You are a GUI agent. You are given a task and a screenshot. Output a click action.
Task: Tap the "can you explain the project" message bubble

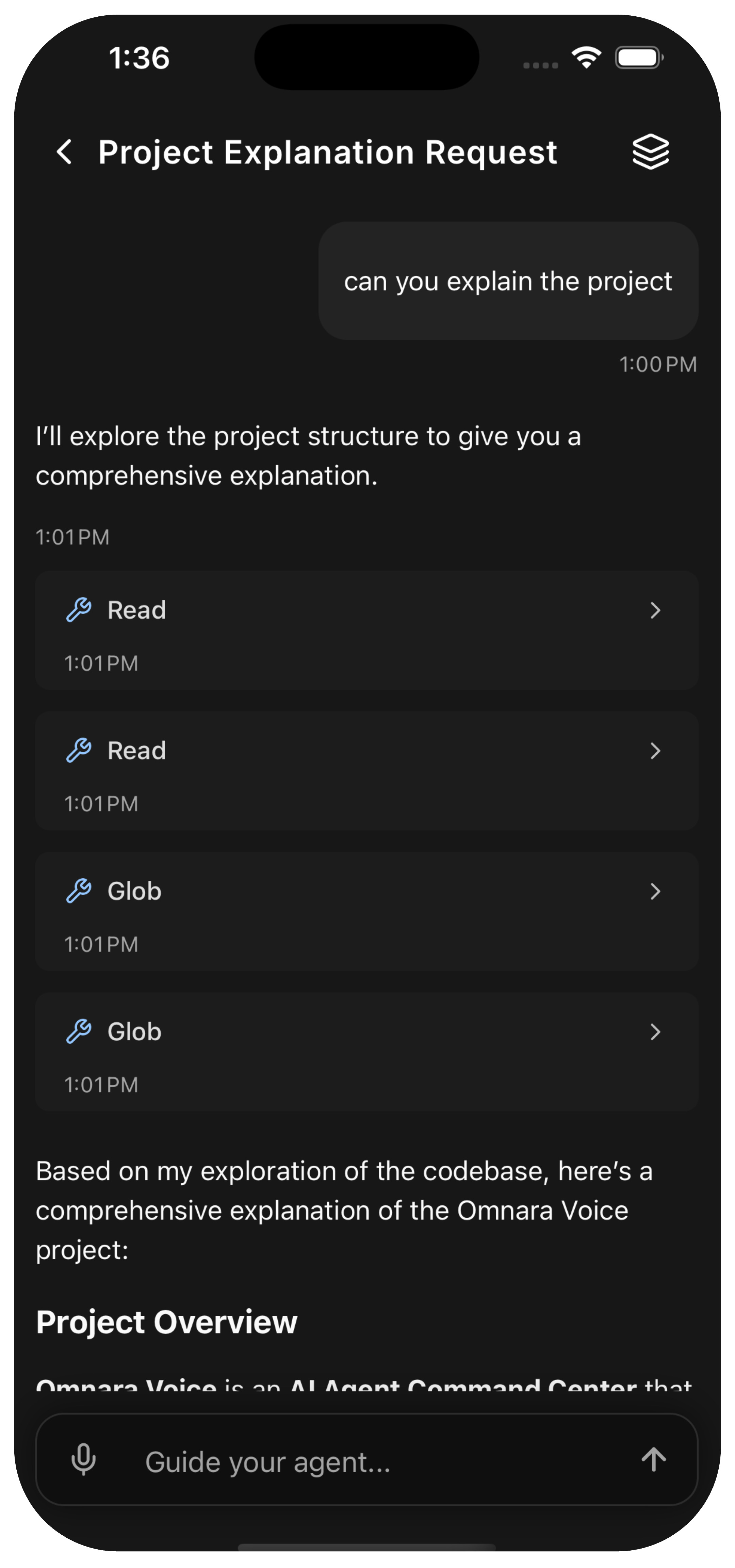tap(508, 281)
